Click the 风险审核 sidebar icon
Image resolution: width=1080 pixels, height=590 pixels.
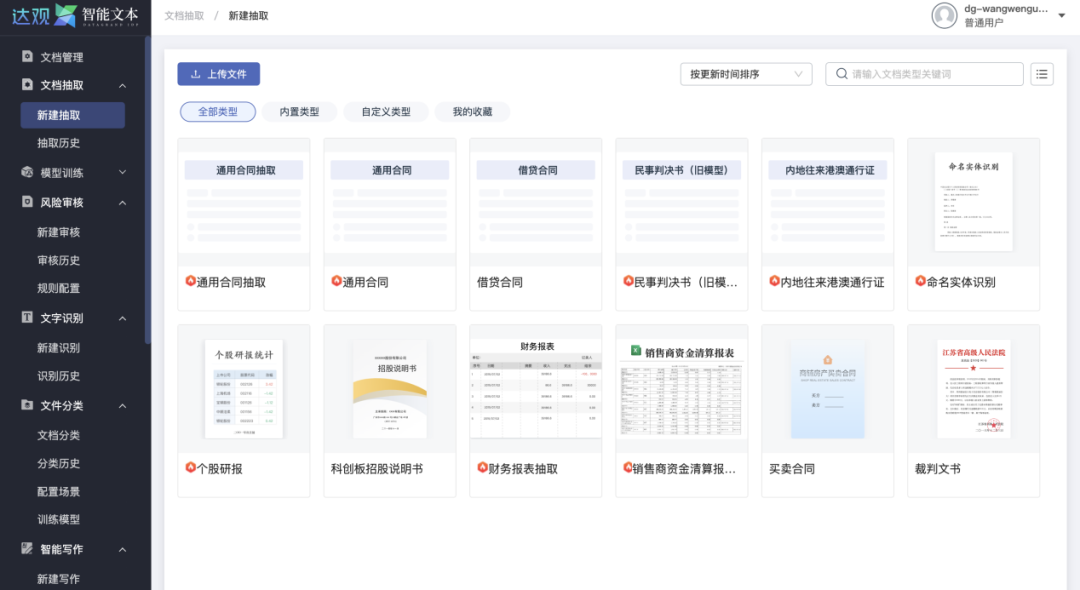(x=27, y=202)
